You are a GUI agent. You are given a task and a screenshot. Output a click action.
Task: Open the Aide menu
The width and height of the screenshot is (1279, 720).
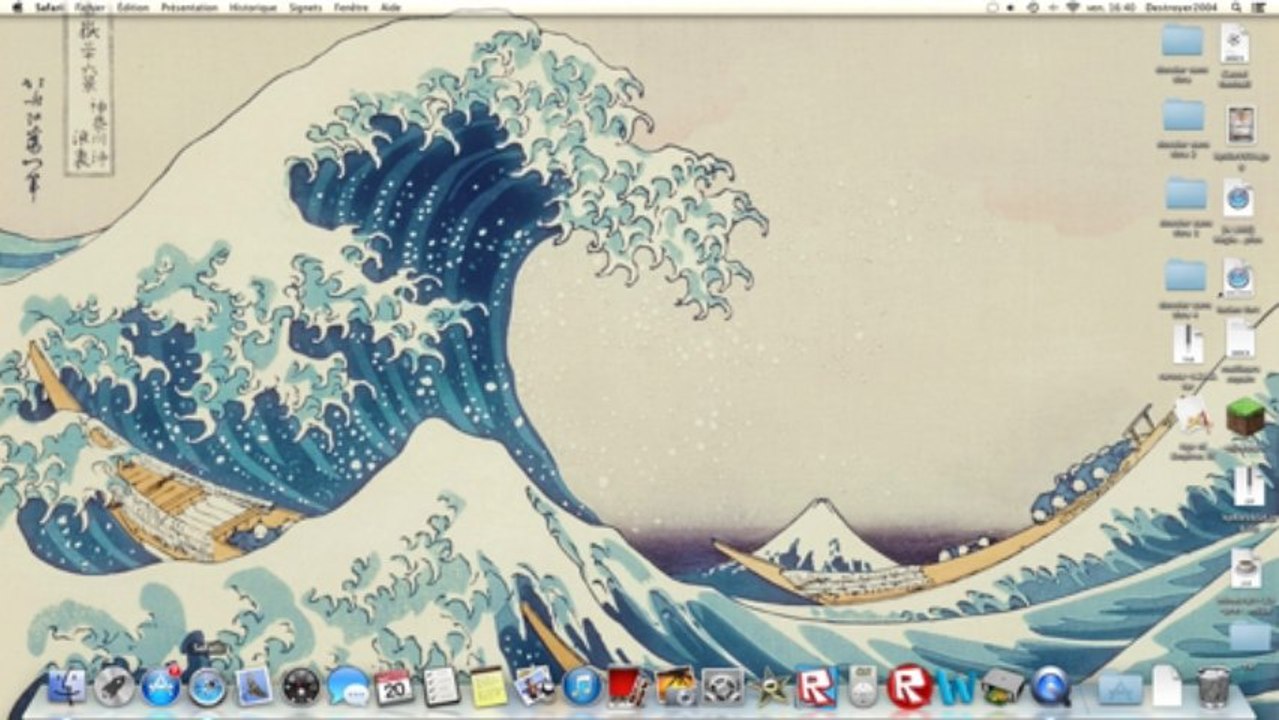tap(391, 7)
